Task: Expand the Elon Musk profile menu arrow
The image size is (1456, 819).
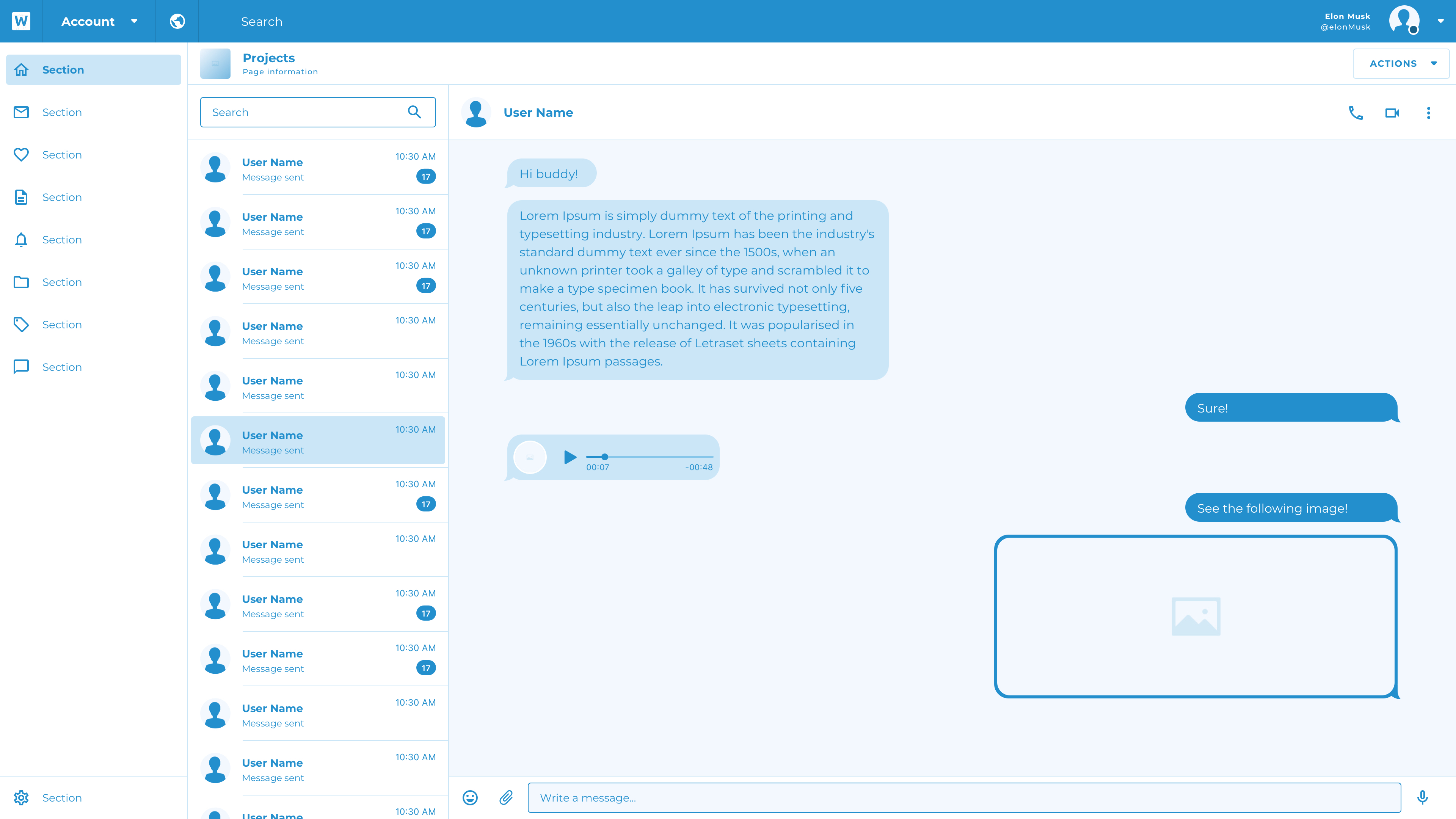Action: point(1440,21)
